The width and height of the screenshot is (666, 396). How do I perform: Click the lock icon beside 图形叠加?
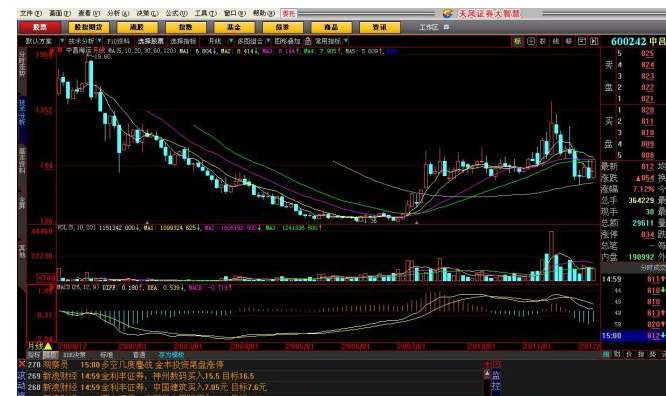(308, 41)
